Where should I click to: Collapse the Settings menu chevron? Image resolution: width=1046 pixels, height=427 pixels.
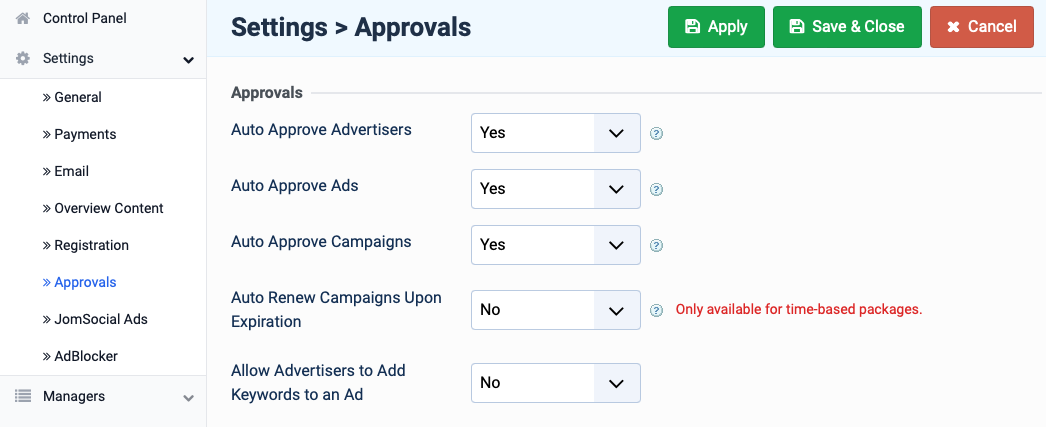189,60
